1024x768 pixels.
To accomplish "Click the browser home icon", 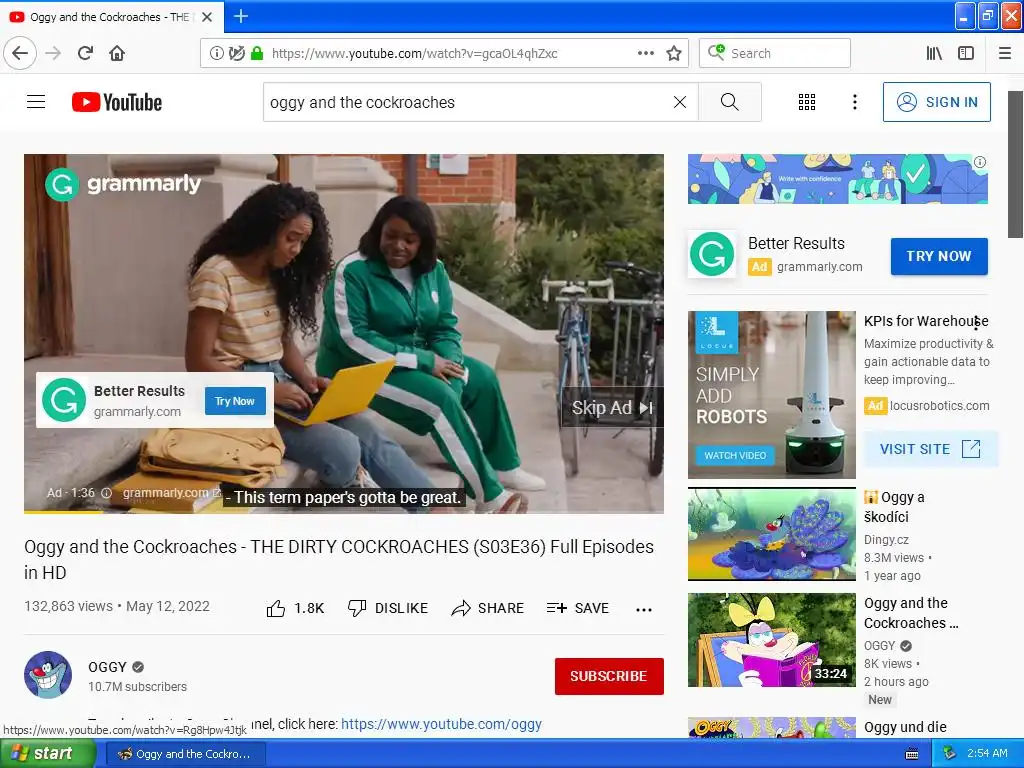I will coord(117,53).
